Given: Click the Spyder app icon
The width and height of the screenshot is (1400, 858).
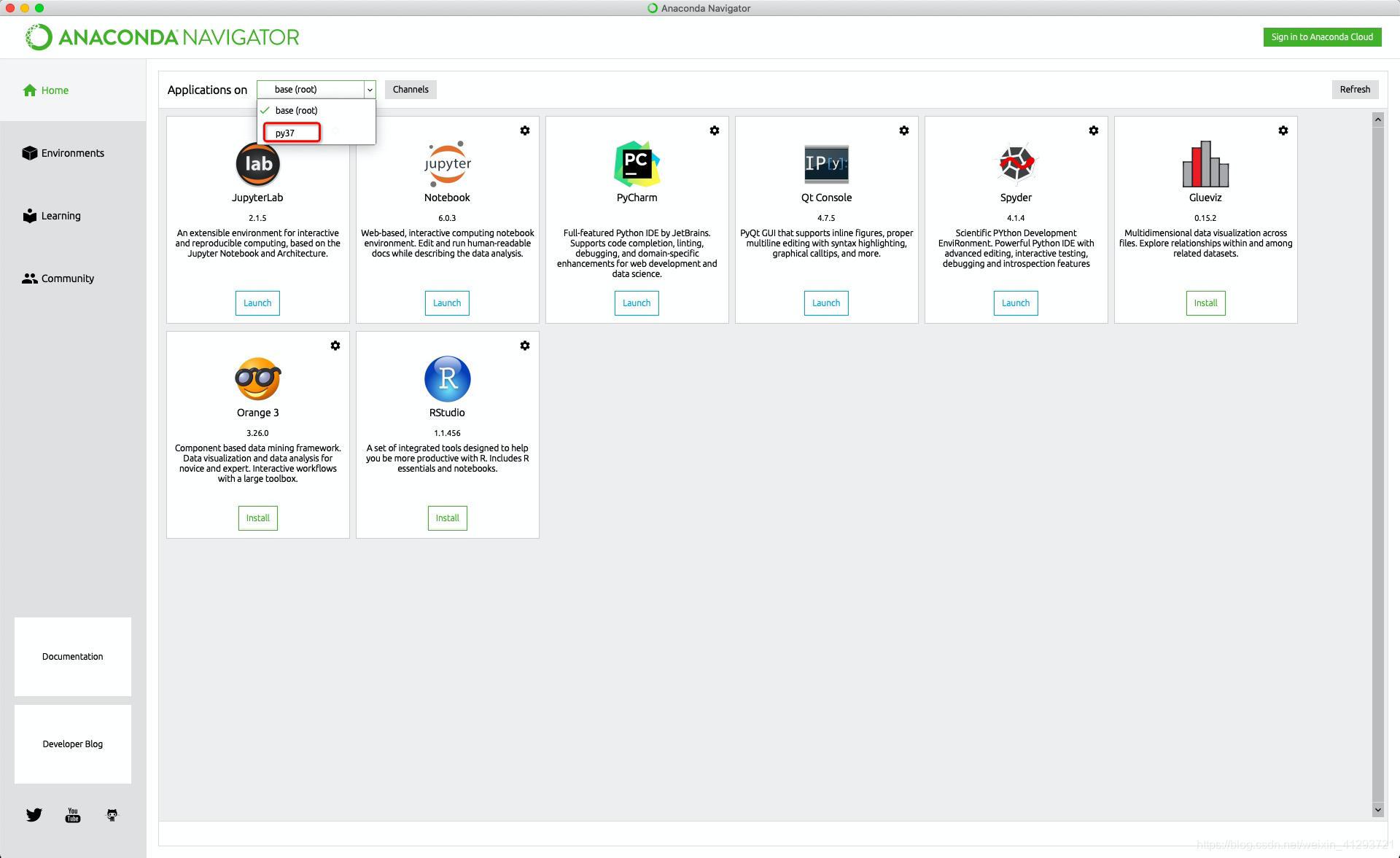Looking at the screenshot, I should [1016, 163].
